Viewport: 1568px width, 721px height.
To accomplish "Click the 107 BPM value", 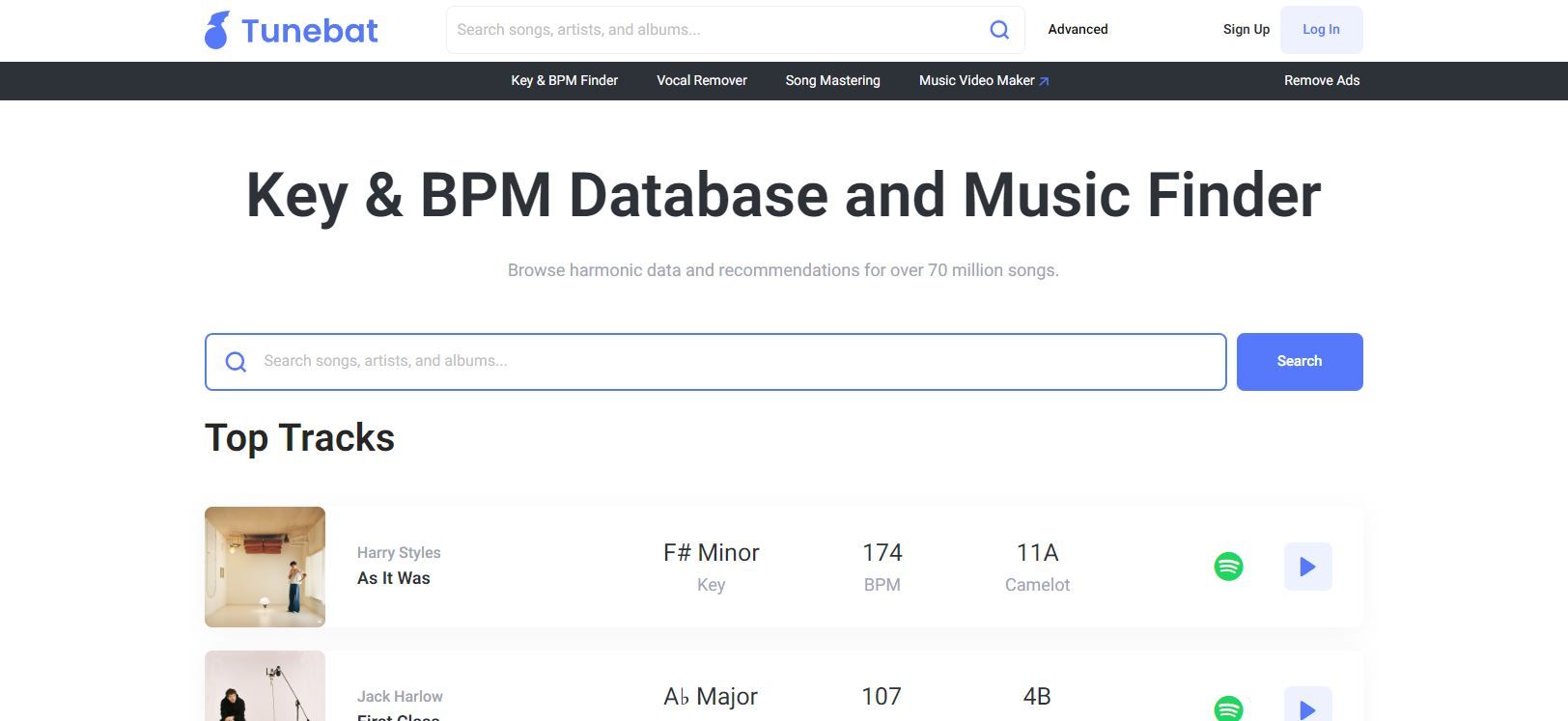I will (882, 697).
